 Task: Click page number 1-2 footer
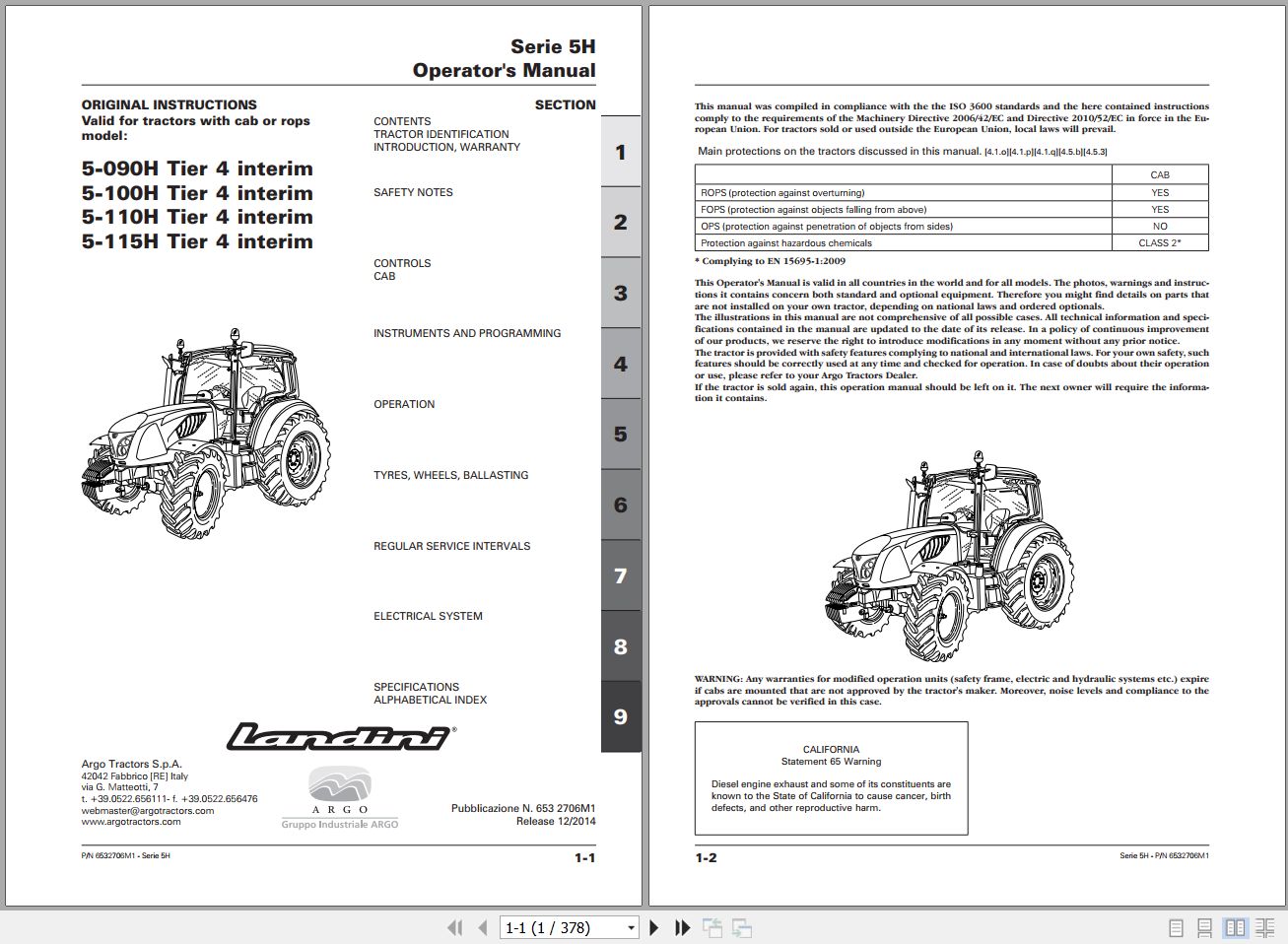(x=706, y=857)
